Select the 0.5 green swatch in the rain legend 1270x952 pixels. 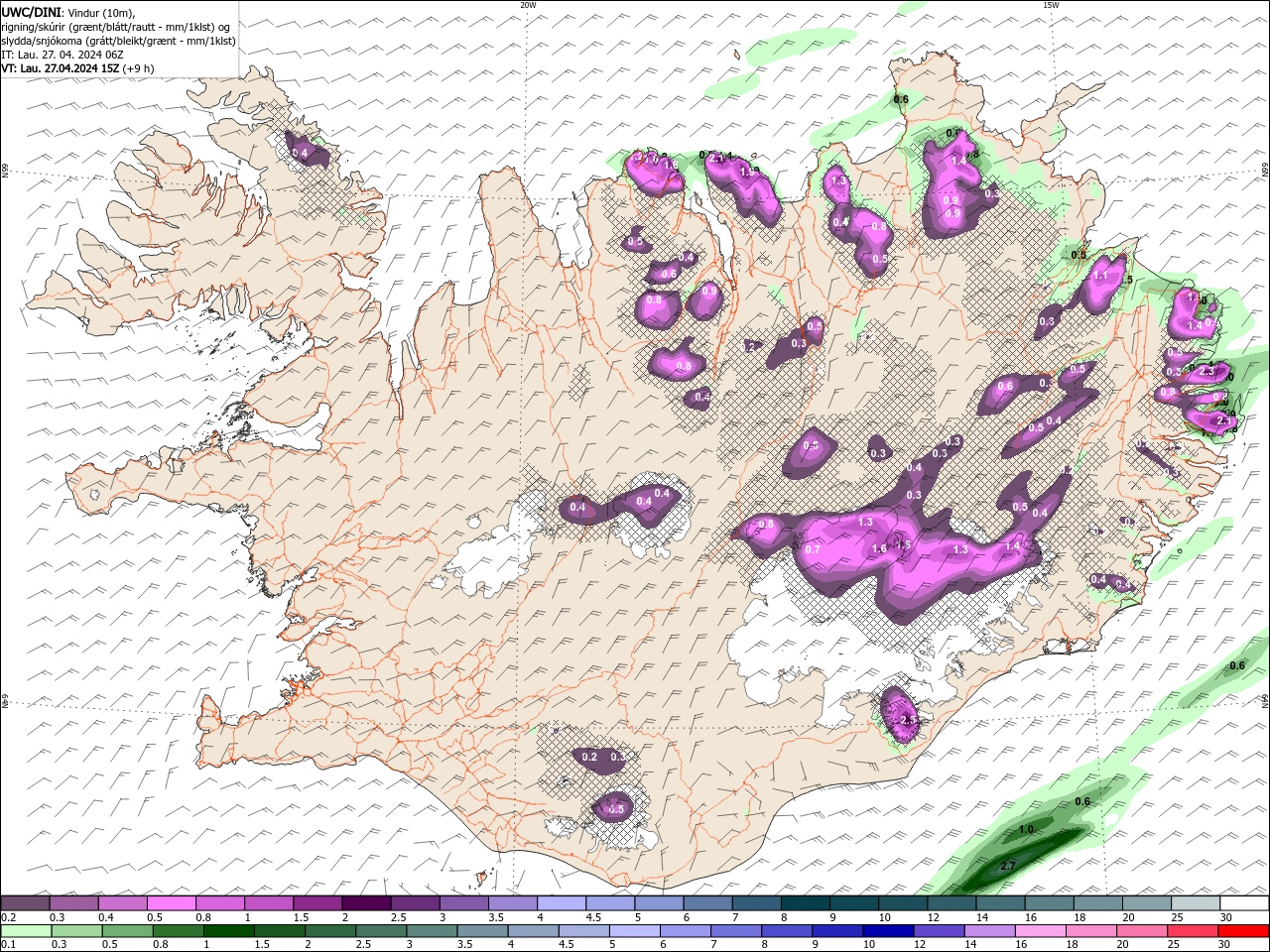pyautogui.click(x=128, y=931)
